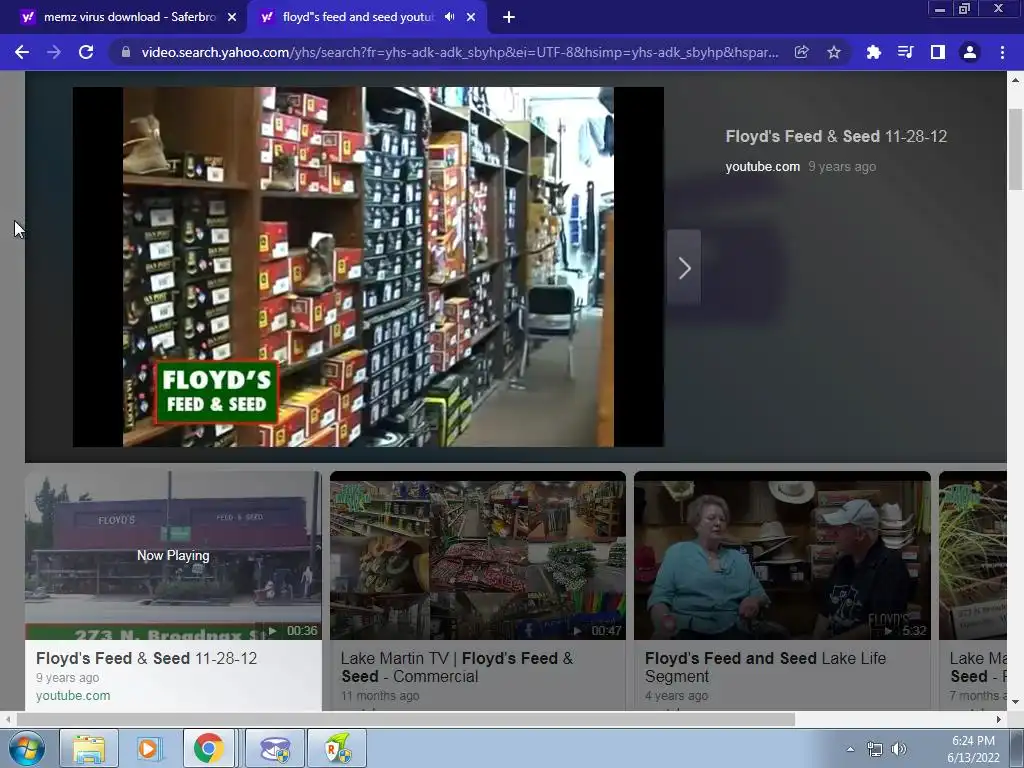The image size is (1024, 768).
Task: Click the page scroll up arrow
Action: click(x=1015, y=80)
